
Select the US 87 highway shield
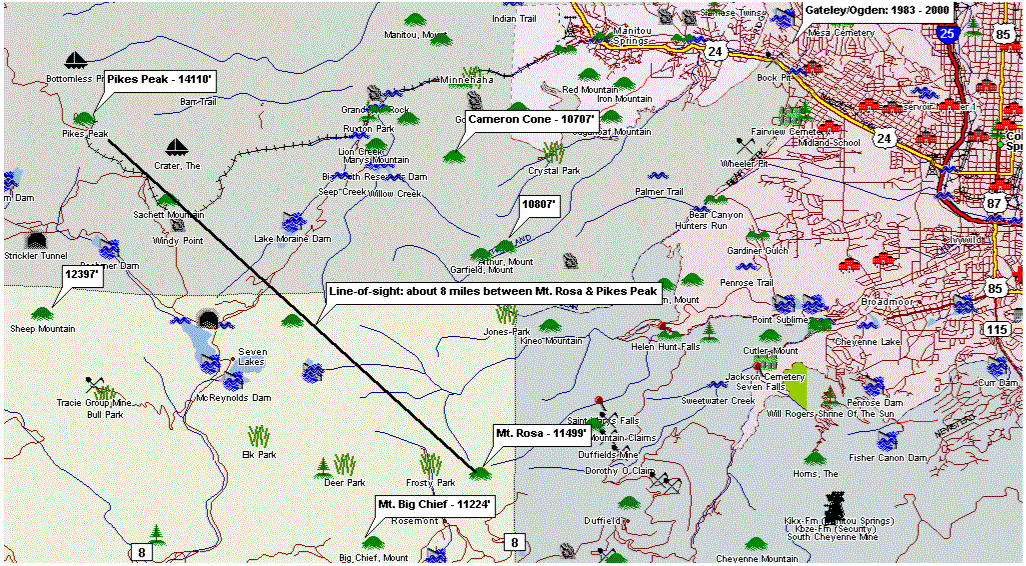coord(995,203)
